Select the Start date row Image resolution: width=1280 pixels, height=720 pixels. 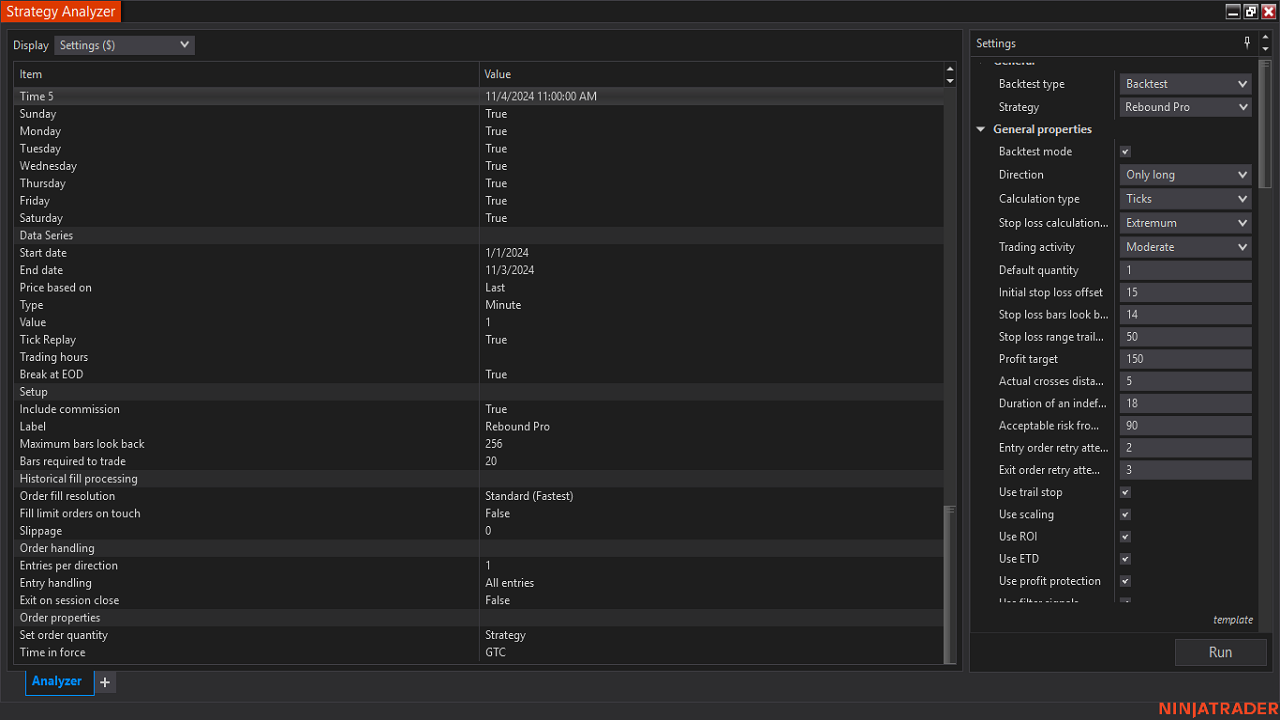point(479,253)
